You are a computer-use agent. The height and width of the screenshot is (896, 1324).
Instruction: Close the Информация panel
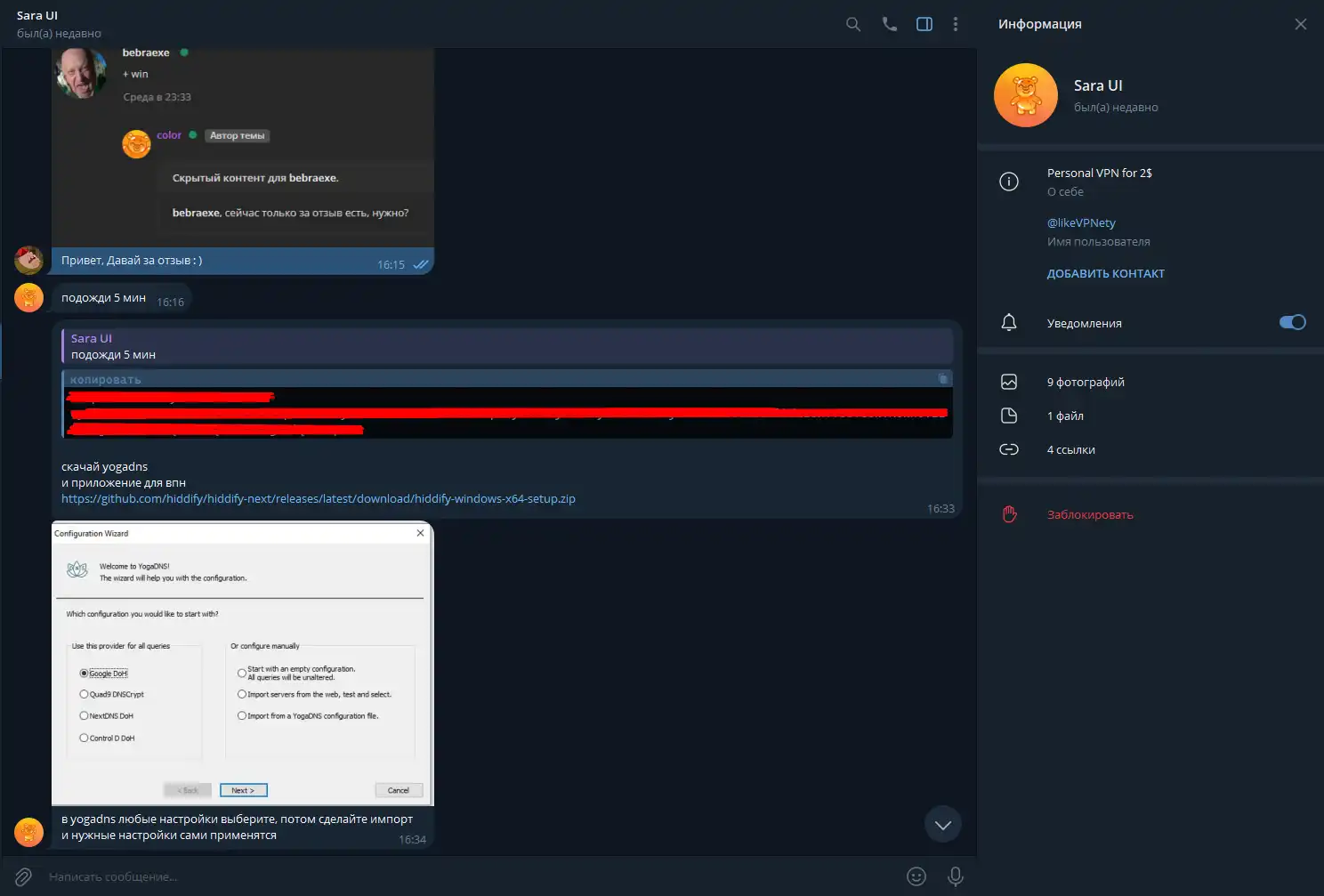coord(1300,24)
